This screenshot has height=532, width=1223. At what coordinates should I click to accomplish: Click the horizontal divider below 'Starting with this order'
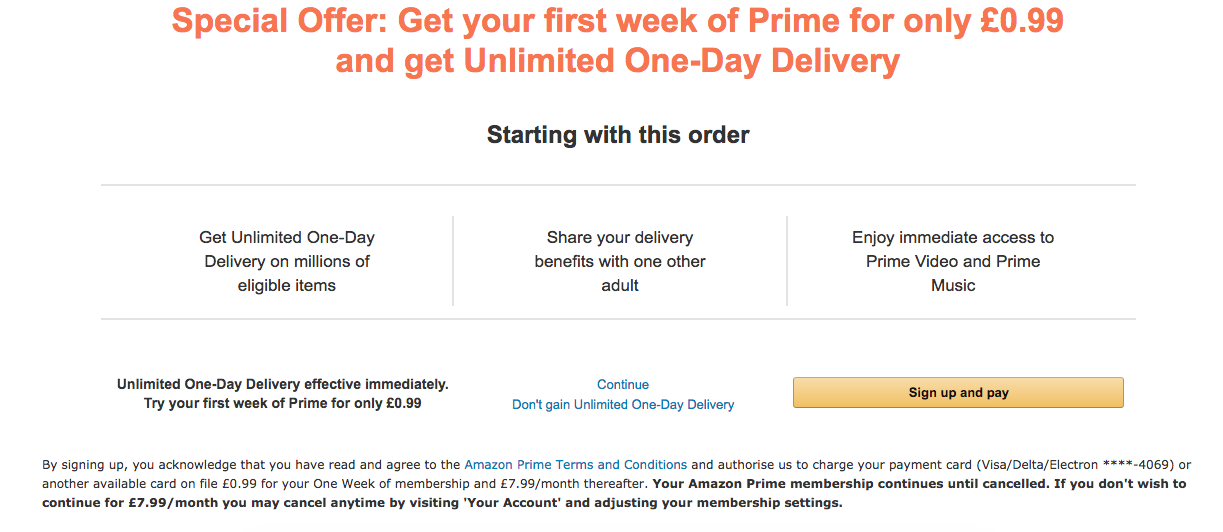point(618,185)
